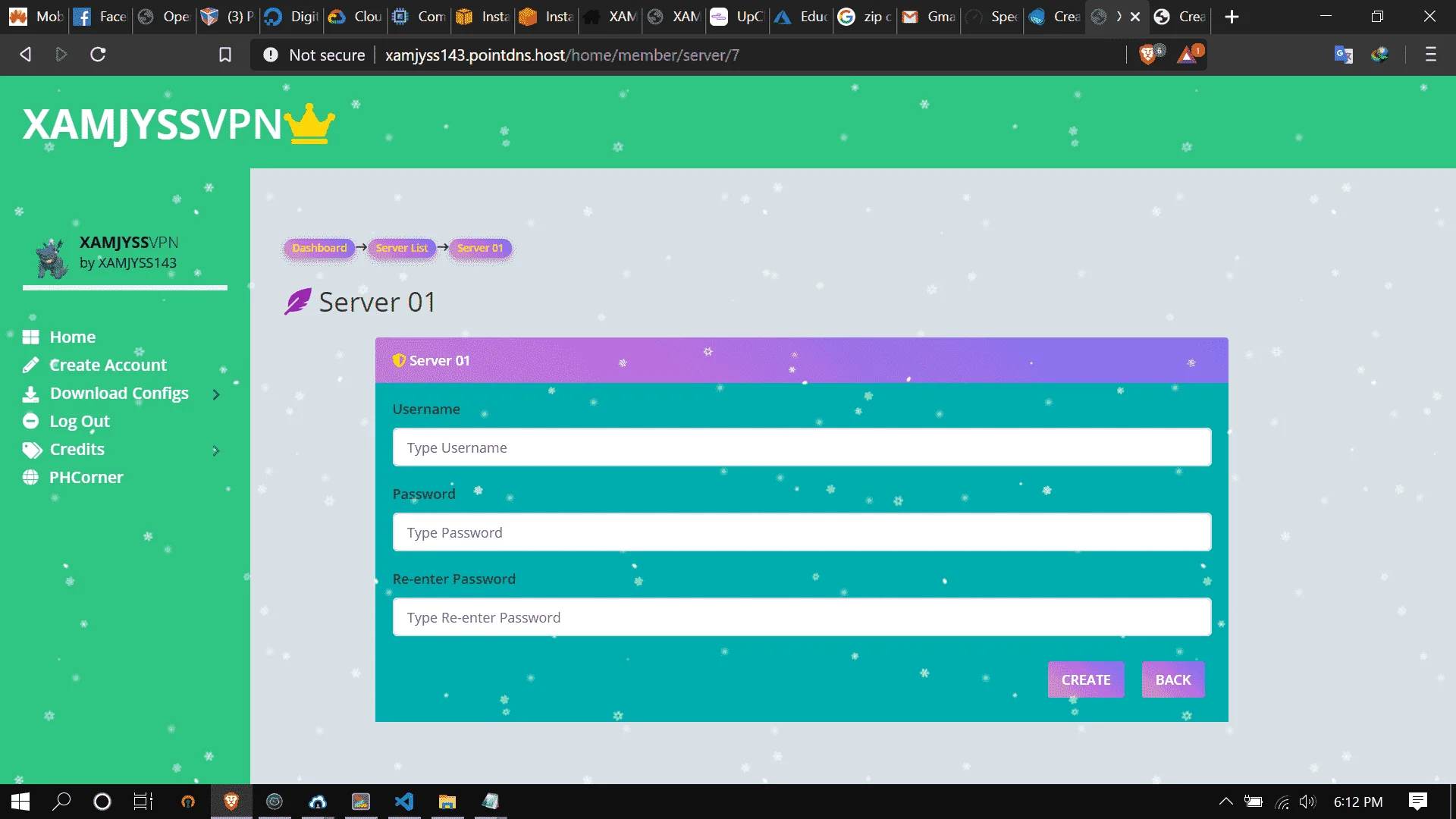Close the active browser tab

[x=1135, y=17]
